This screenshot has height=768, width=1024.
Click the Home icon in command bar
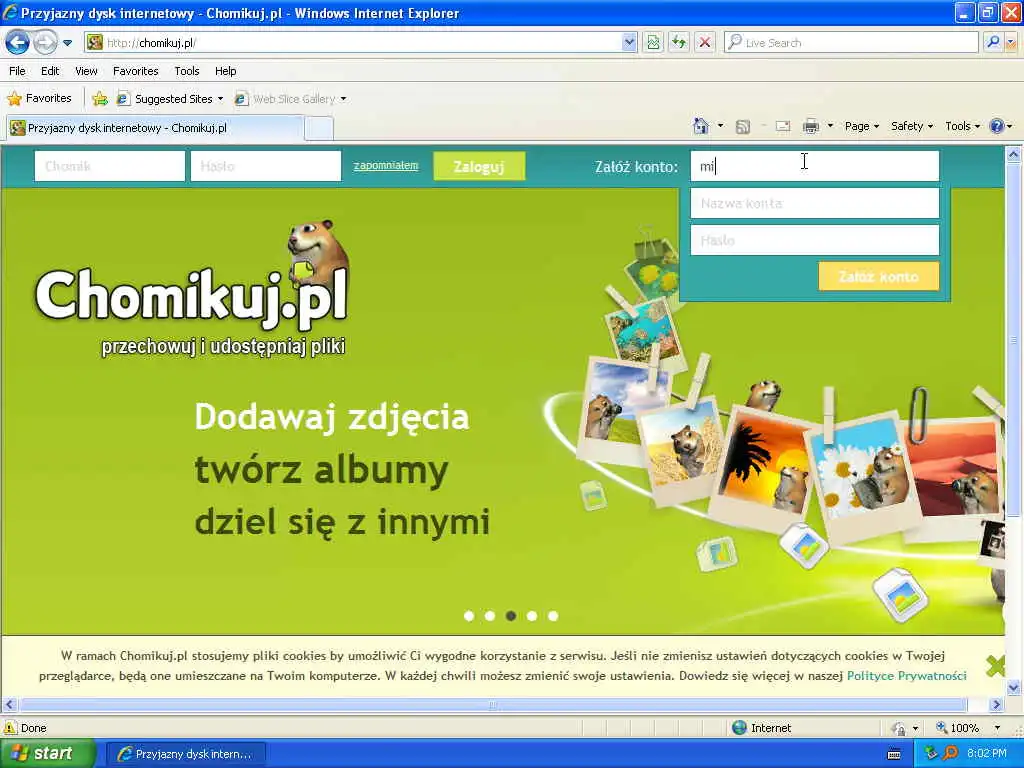[701, 126]
